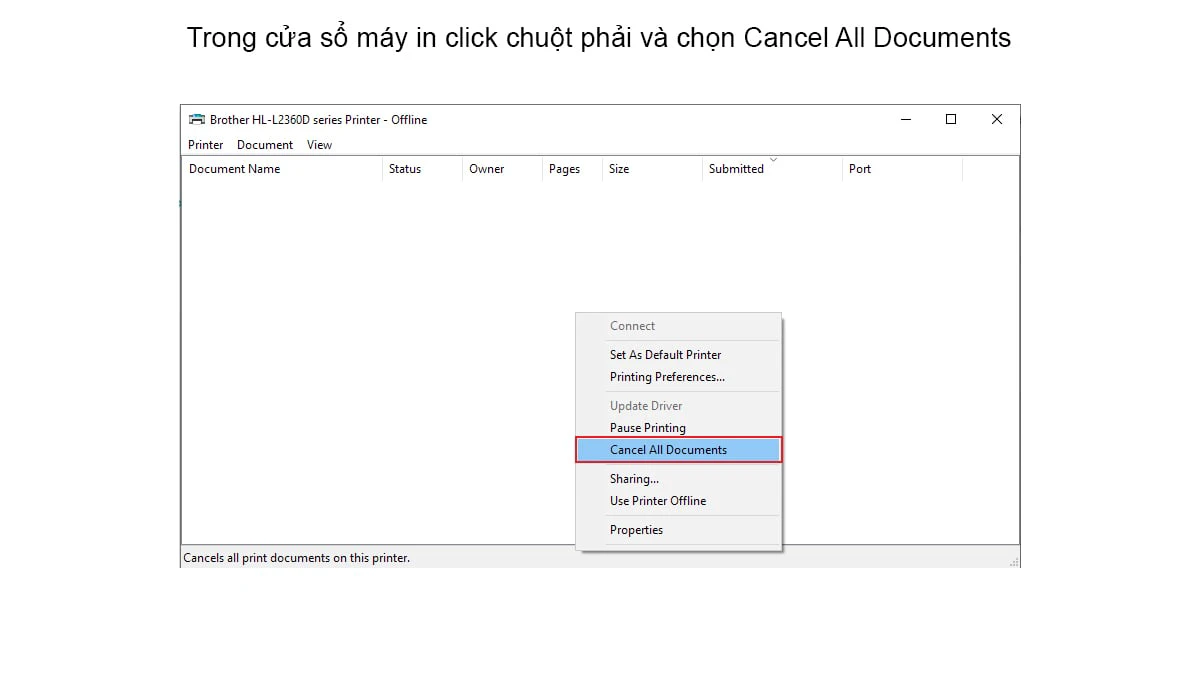Sort by Port column header

(x=903, y=169)
